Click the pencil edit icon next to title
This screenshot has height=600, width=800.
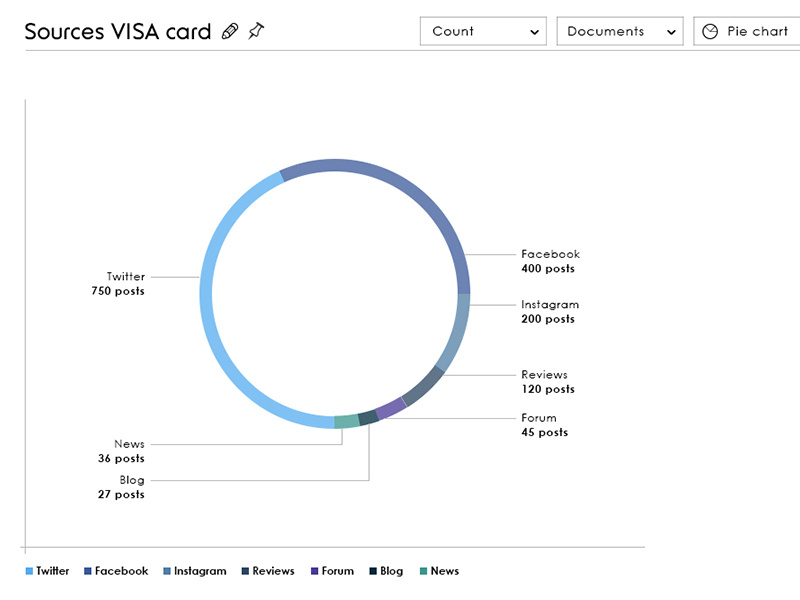point(229,31)
